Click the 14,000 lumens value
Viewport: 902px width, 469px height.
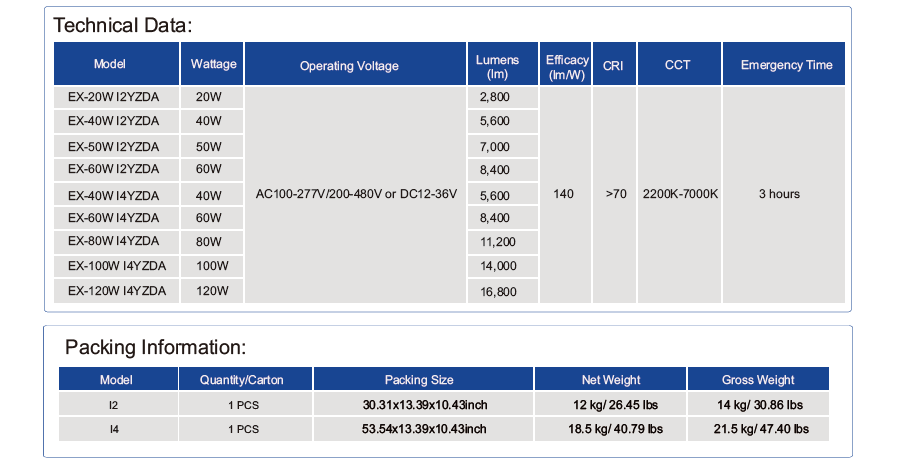pyautogui.click(x=498, y=266)
